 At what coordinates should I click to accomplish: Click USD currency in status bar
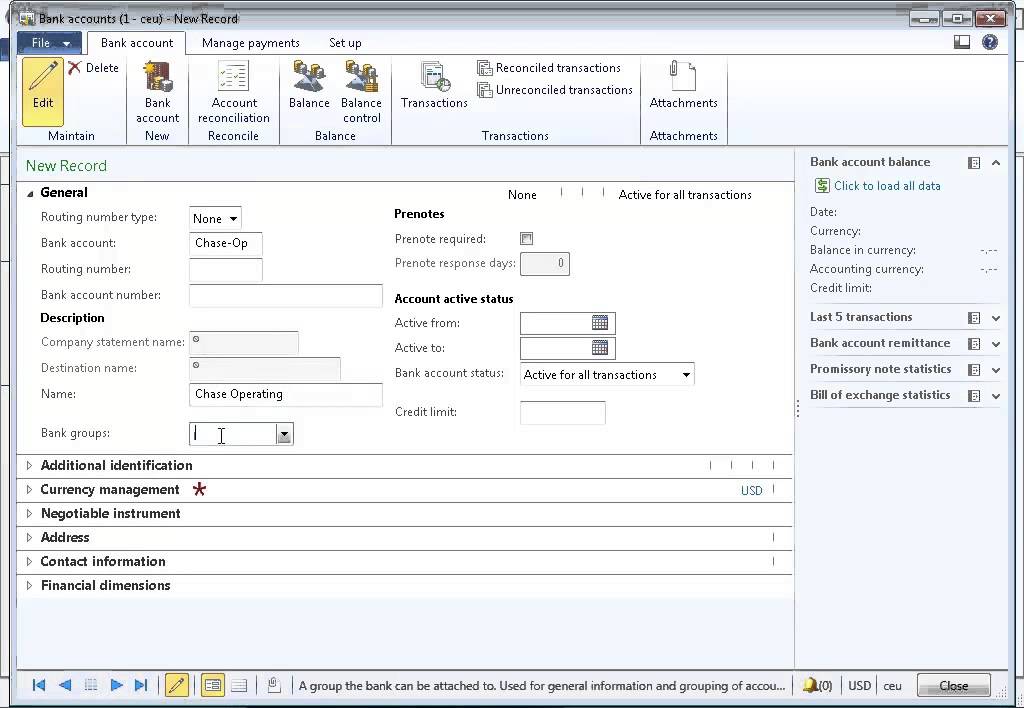pyautogui.click(x=859, y=686)
